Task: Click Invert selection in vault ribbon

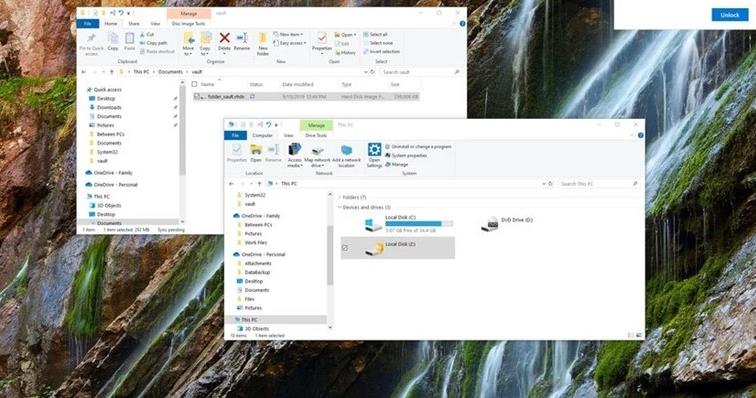Action: (381, 52)
